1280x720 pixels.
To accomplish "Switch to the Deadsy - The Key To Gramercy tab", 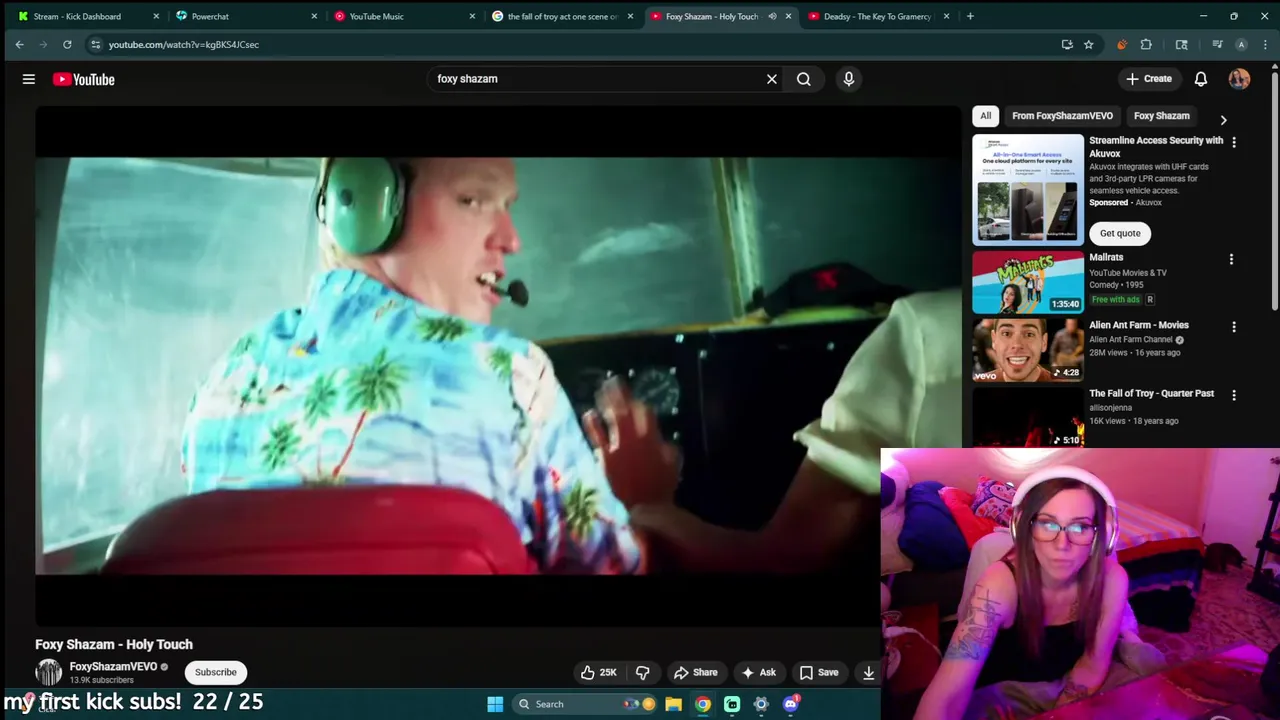I will (x=876, y=16).
